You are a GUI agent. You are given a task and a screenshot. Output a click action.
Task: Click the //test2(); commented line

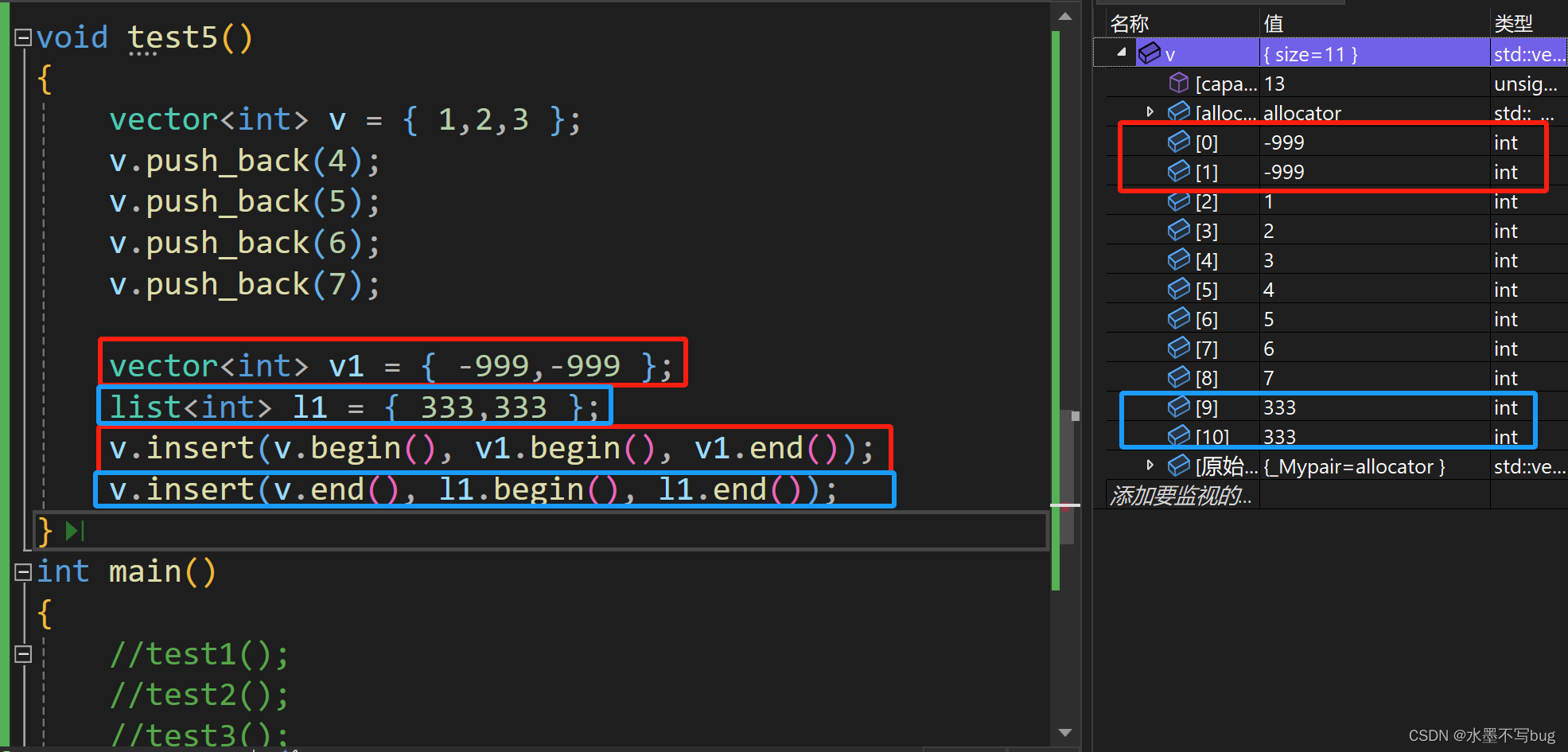(x=200, y=695)
